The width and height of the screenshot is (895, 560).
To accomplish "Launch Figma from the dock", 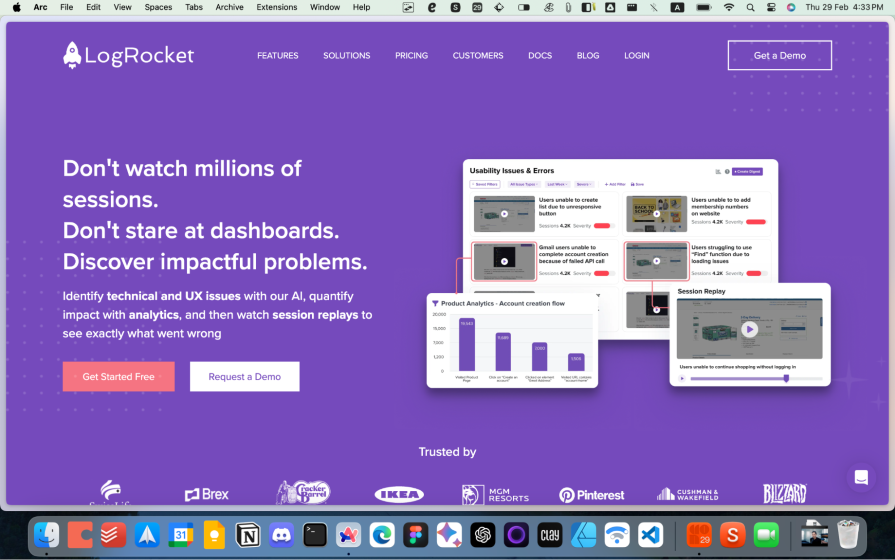I will point(415,535).
